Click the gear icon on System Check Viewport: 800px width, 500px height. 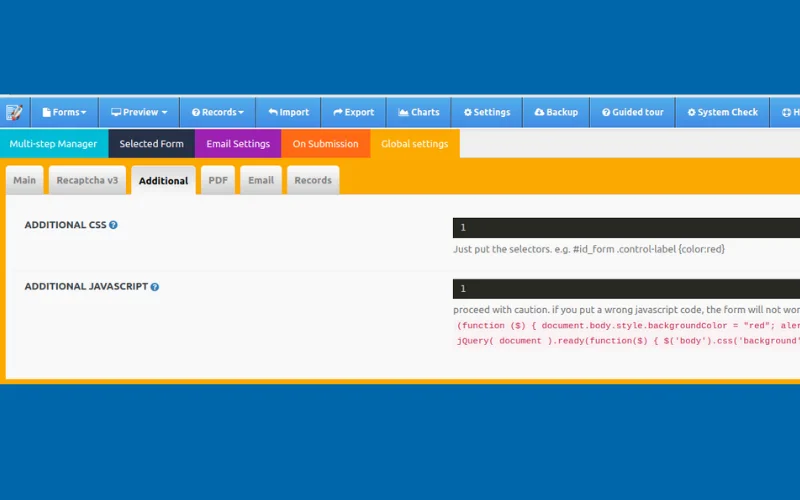pyautogui.click(x=691, y=112)
